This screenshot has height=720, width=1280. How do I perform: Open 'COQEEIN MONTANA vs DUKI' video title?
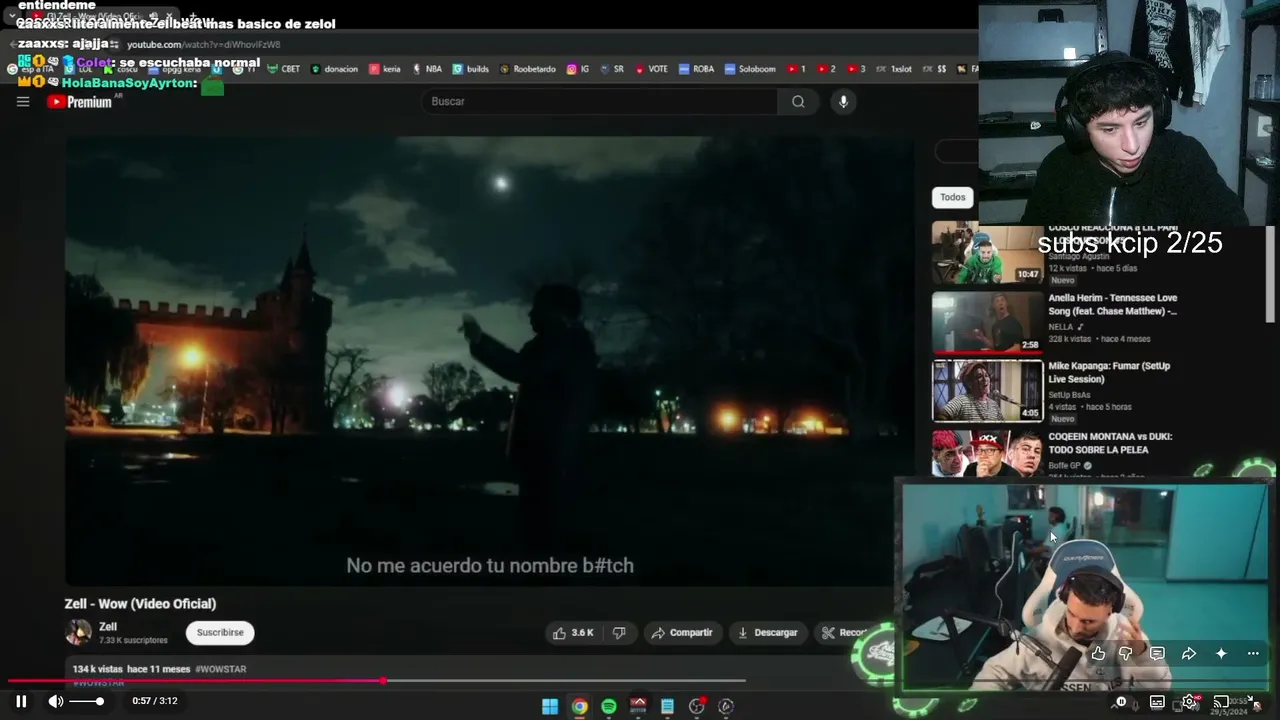1110,443
